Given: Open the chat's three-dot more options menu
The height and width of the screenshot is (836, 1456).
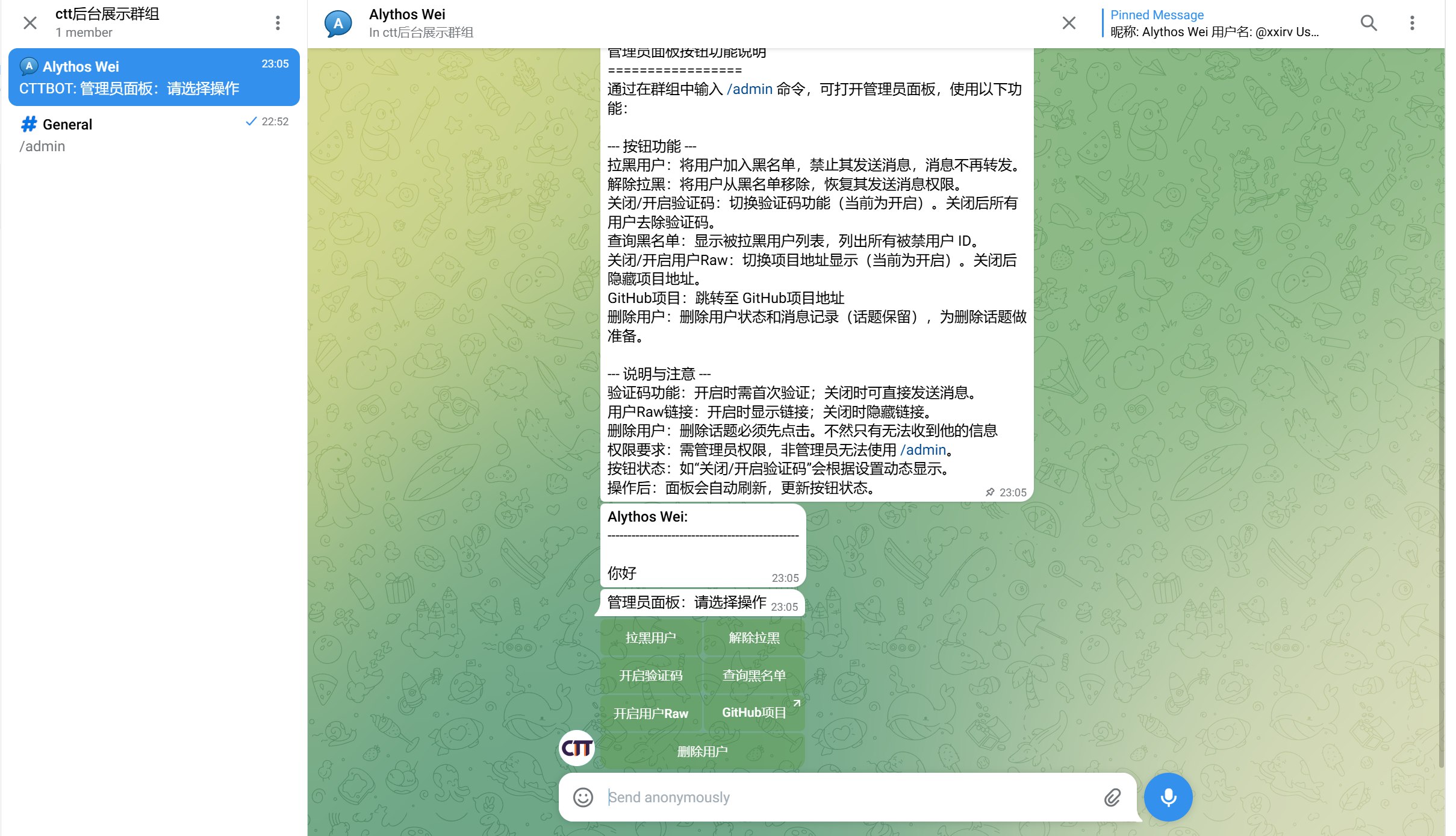Looking at the screenshot, I should coord(1411,23).
